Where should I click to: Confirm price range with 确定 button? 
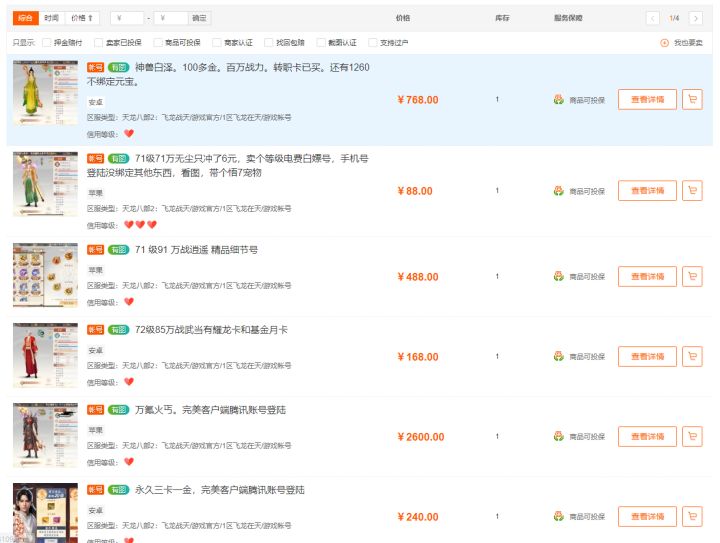[x=199, y=18]
